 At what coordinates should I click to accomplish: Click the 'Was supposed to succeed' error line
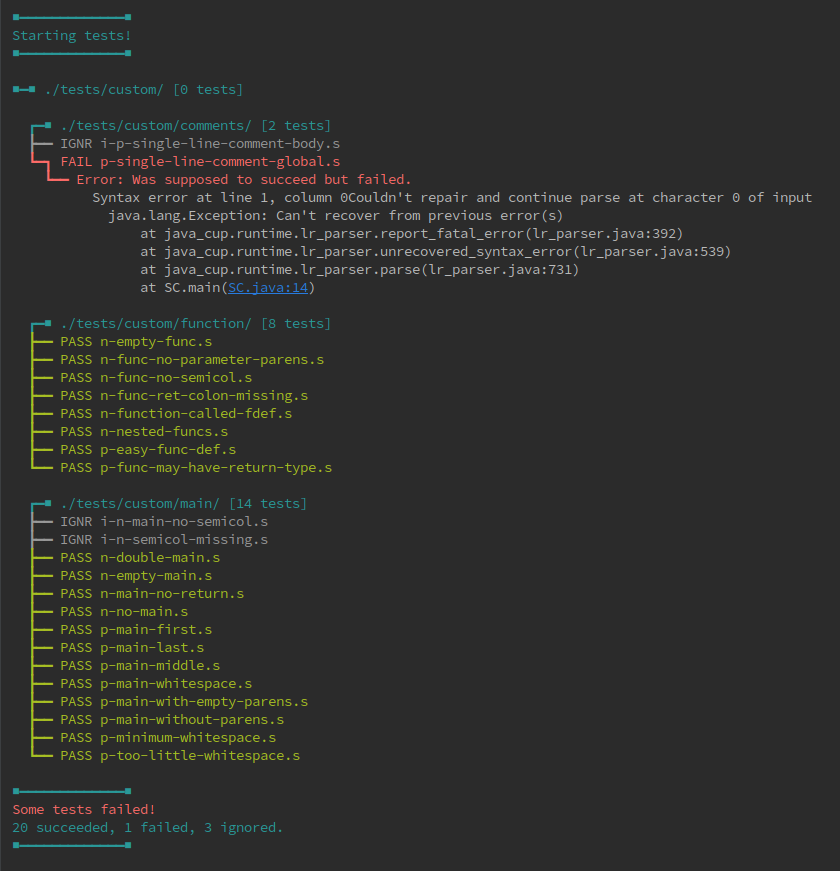tap(244, 179)
